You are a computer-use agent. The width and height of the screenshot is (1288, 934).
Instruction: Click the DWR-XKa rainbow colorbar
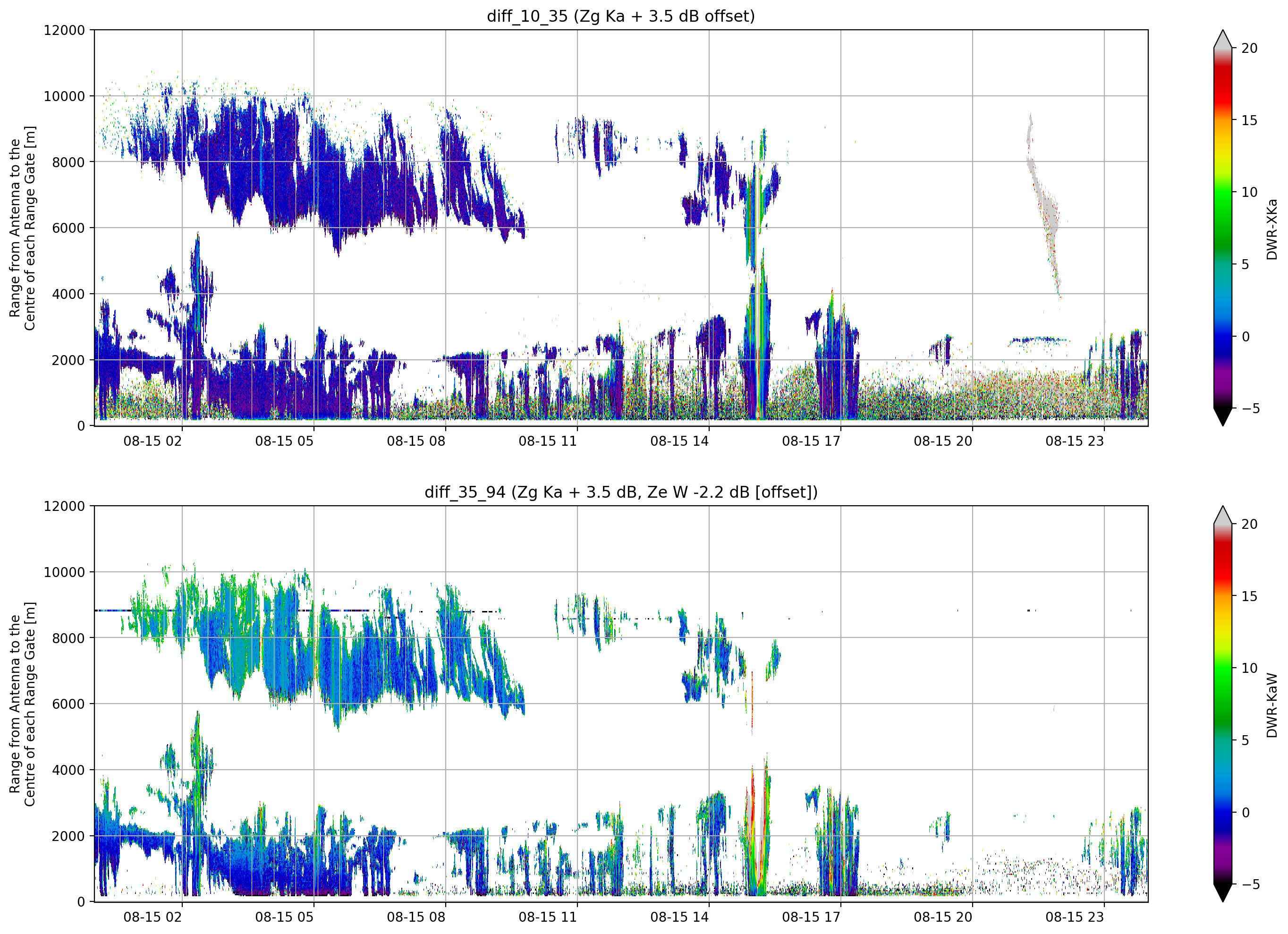click(1223, 228)
